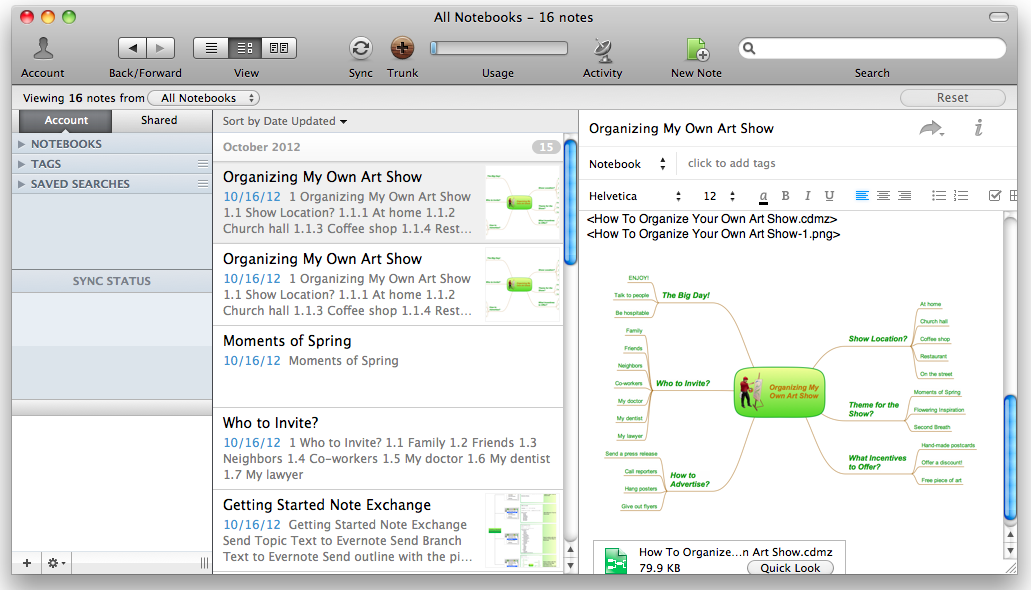
Task: Open Sort by Date Updated menu
Action: pos(285,121)
